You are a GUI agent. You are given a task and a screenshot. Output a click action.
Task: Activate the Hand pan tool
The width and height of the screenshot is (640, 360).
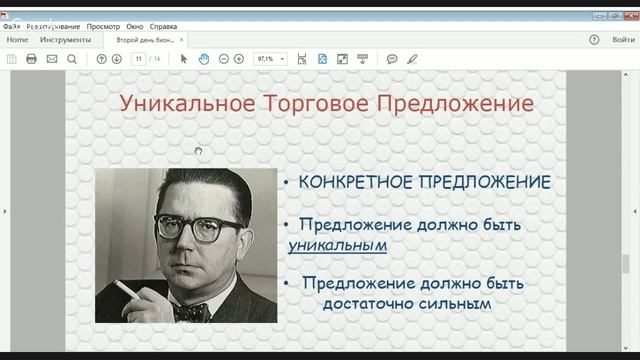(204, 59)
